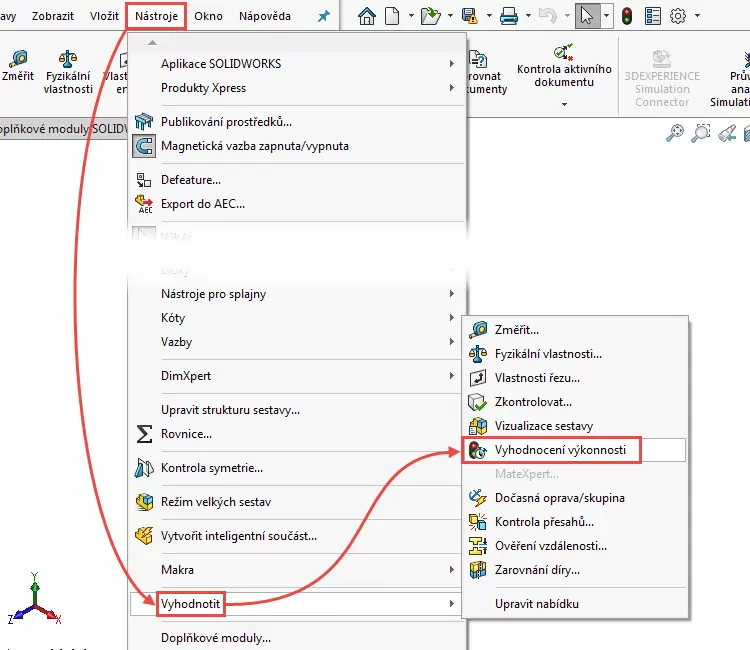Select Upravit strukturu sestavy...

[x=297, y=410]
